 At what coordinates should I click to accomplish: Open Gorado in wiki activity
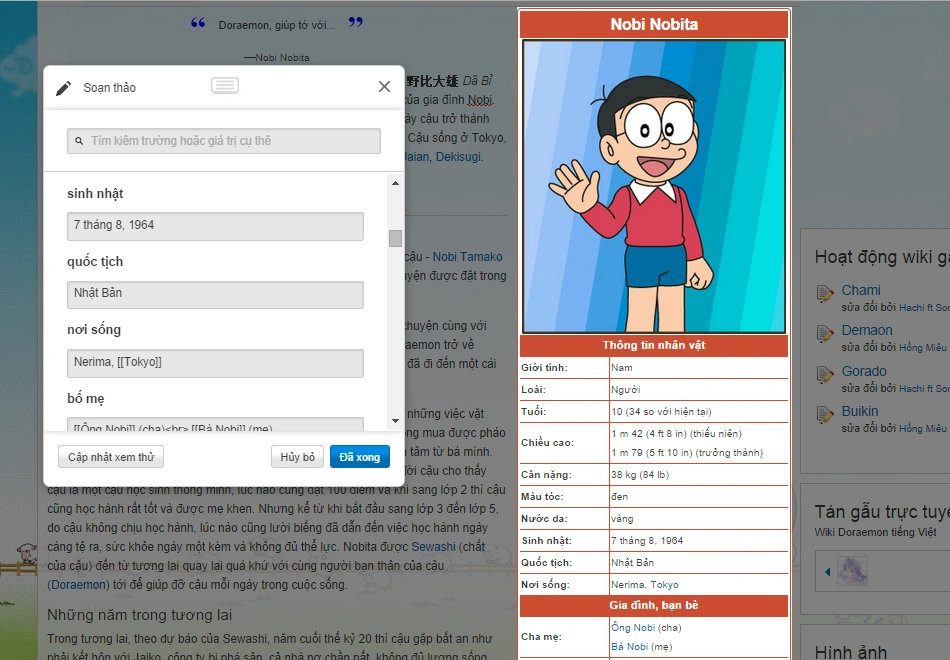863,371
